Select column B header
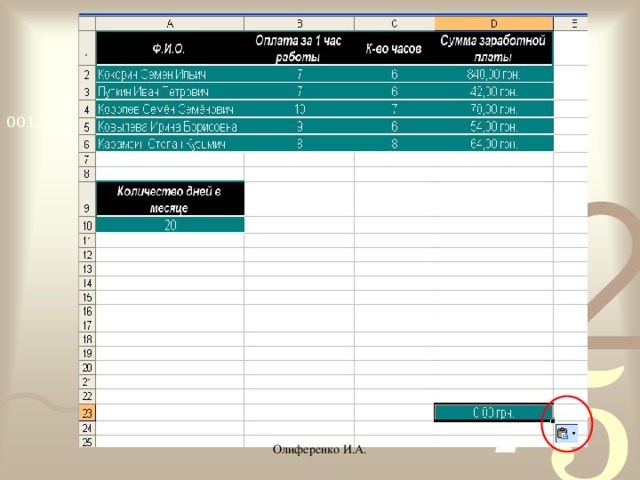This screenshot has width=640, height=480. point(299,24)
